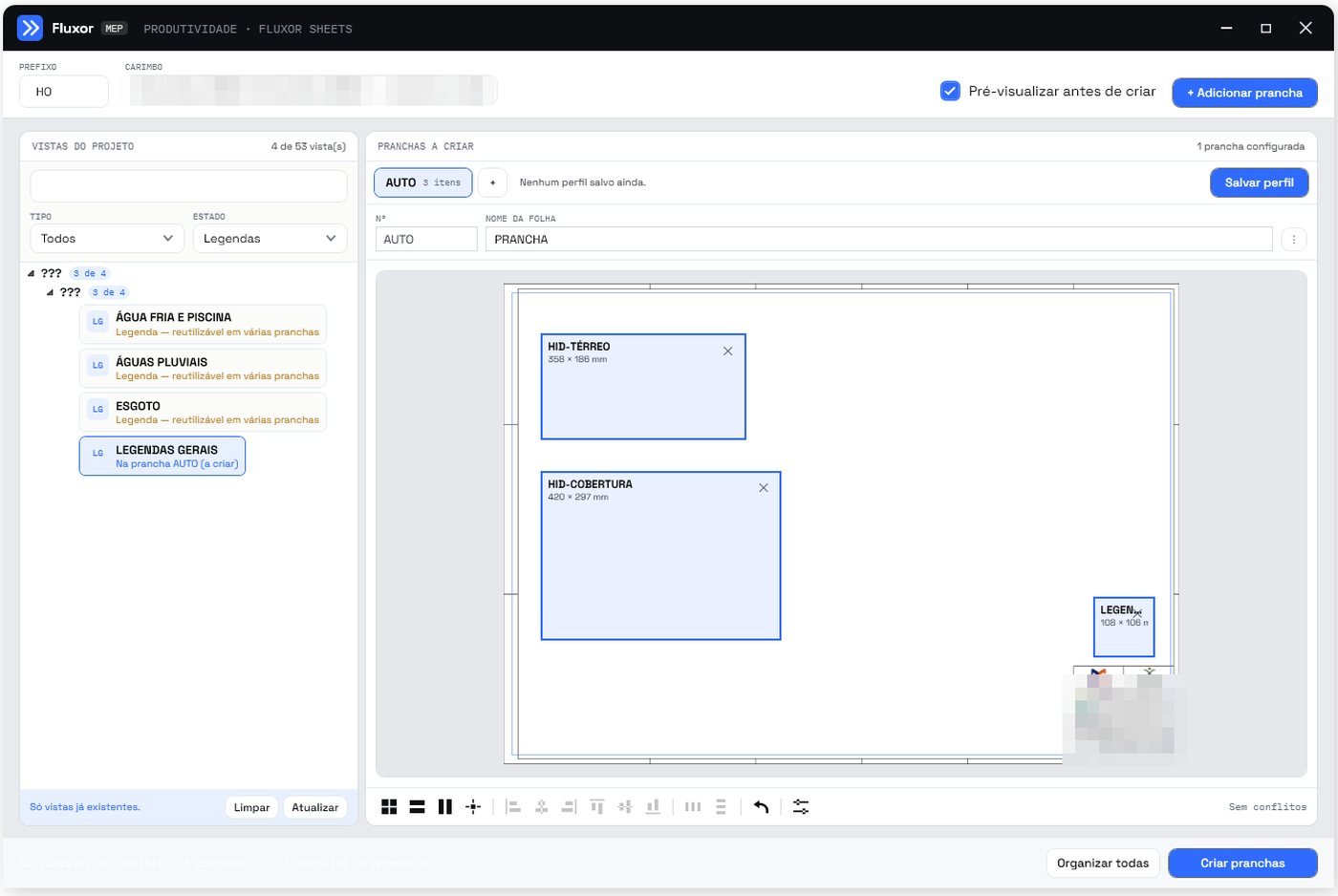Open sheet options three-dot menu

click(1293, 240)
